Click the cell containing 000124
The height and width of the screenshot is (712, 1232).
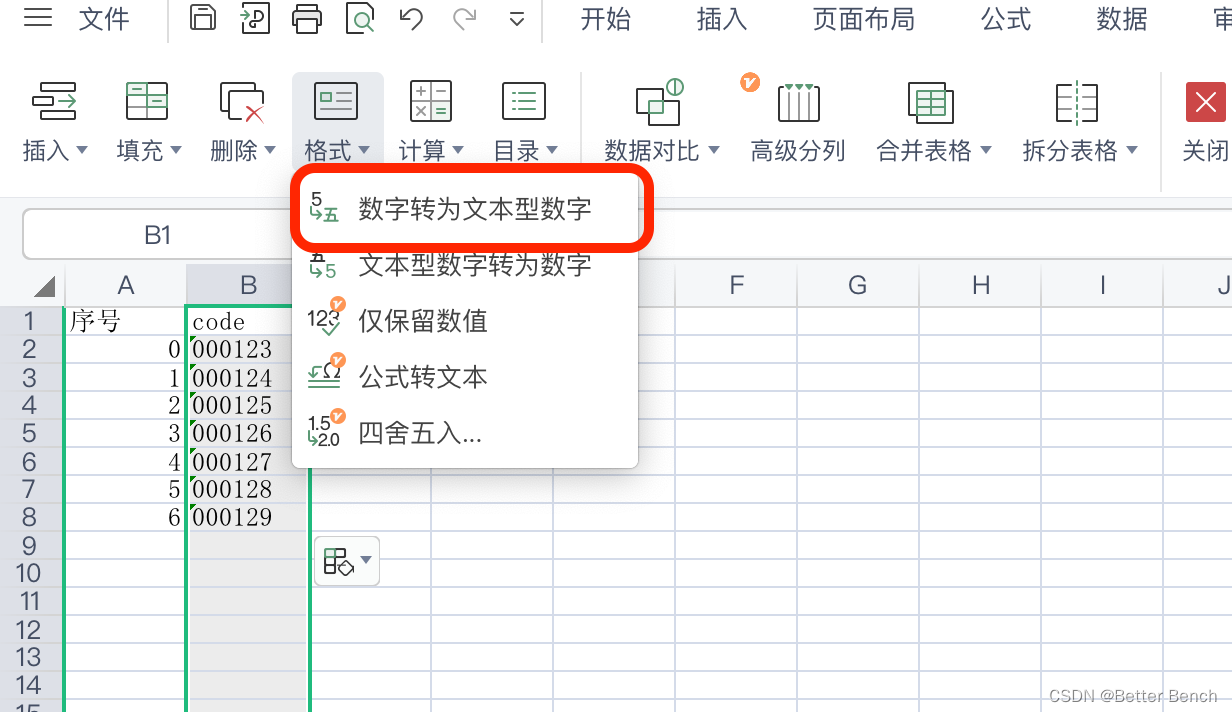point(248,377)
